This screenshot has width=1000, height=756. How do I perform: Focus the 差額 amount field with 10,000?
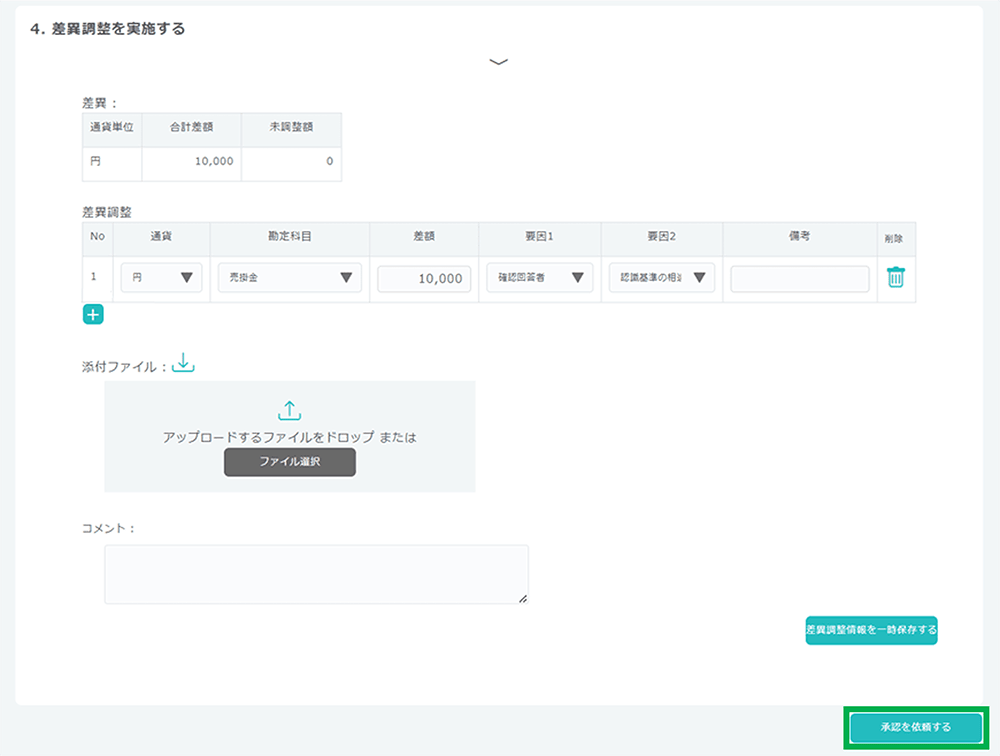[x=424, y=279]
